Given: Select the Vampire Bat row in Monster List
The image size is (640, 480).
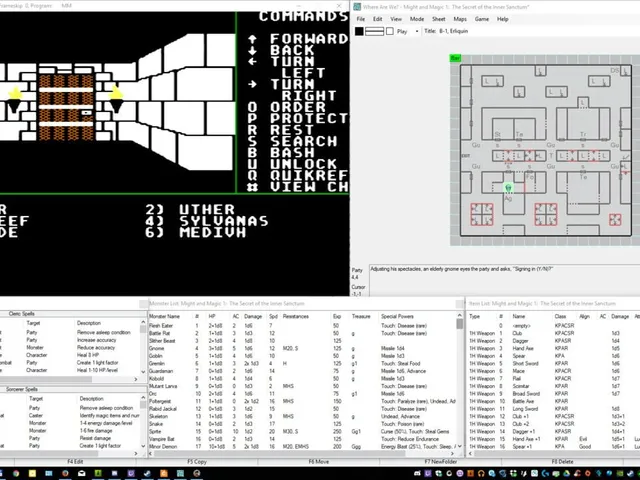Looking at the screenshot, I should point(302,439).
